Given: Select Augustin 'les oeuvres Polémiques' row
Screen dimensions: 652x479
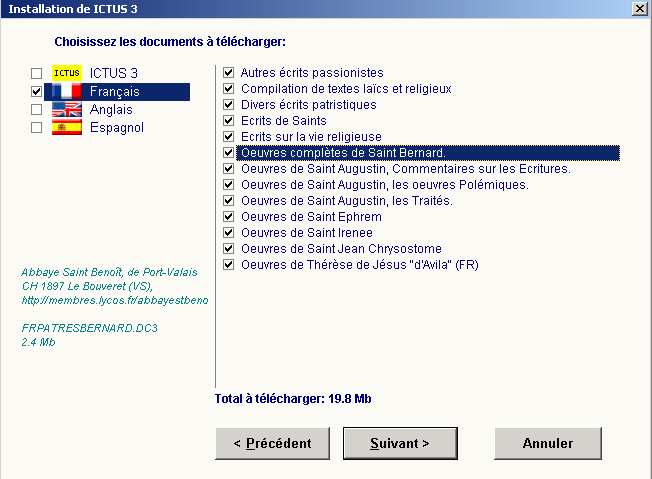Looking at the screenshot, I should pyautogui.click(x=385, y=185).
